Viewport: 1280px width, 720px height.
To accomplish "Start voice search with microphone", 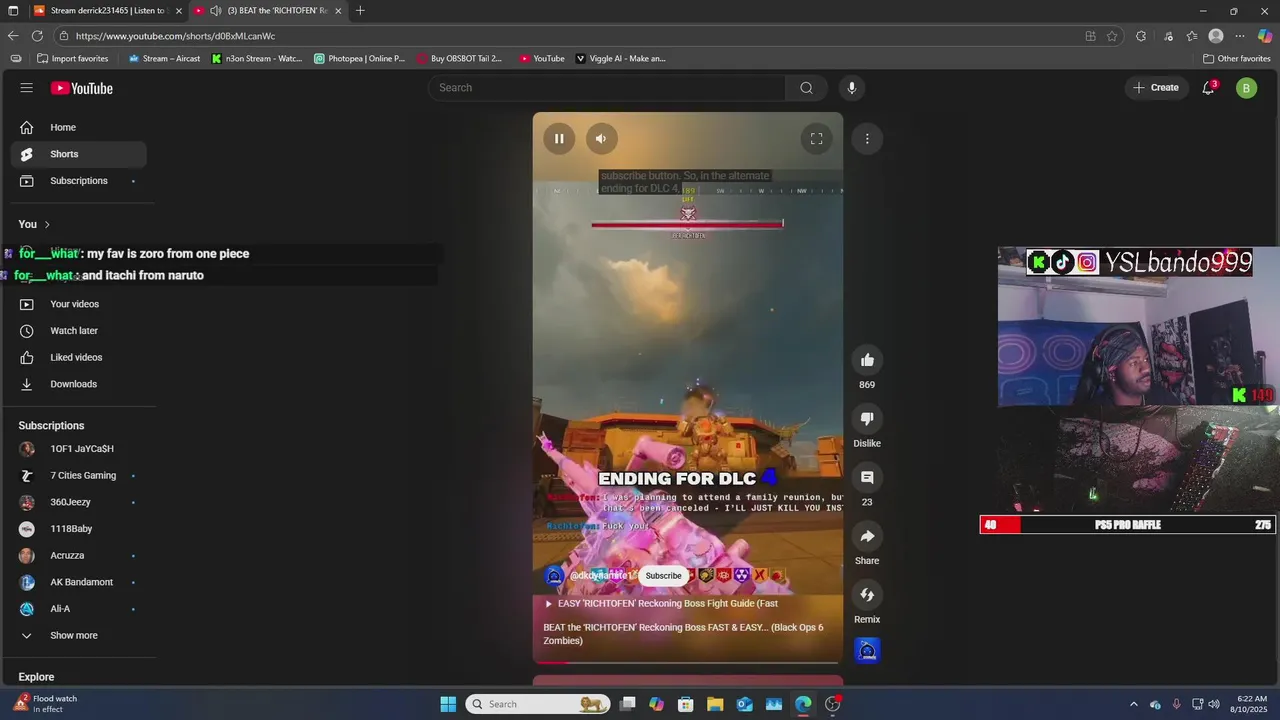I will [x=852, y=88].
